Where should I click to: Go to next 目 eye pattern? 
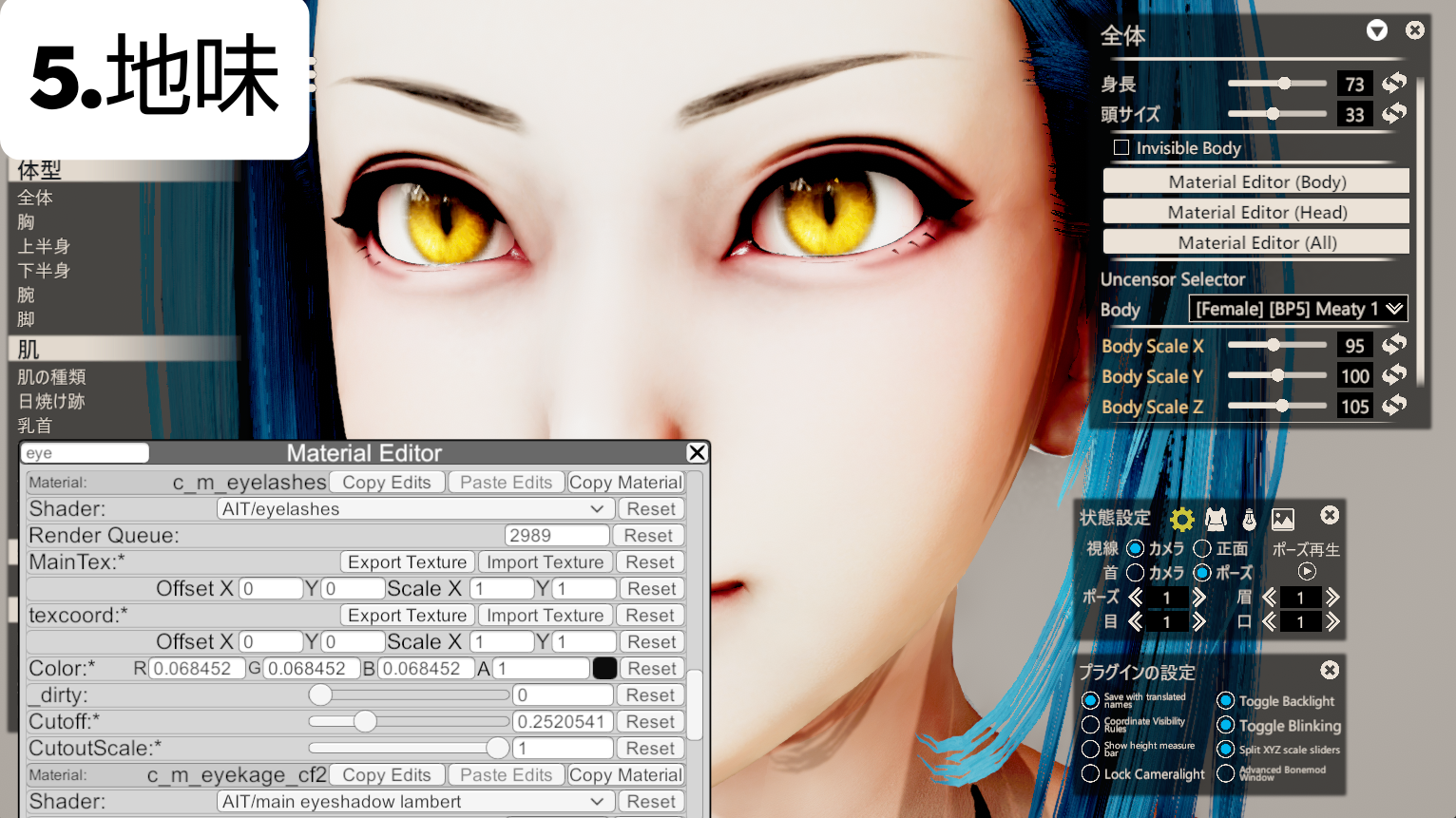[1198, 622]
